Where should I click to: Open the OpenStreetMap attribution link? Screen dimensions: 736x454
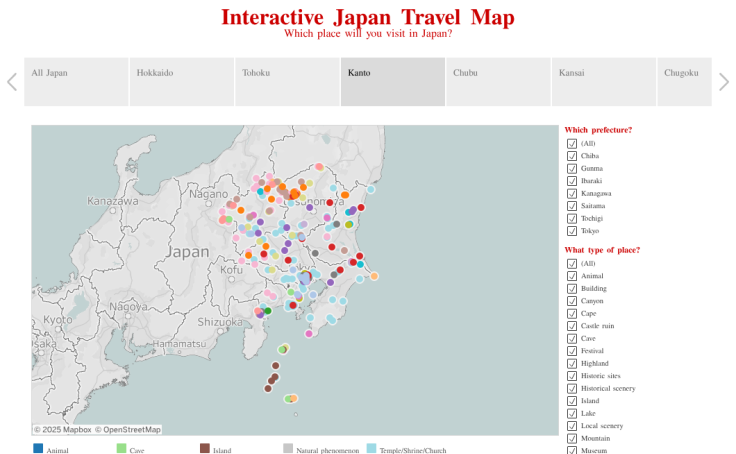tap(128, 430)
